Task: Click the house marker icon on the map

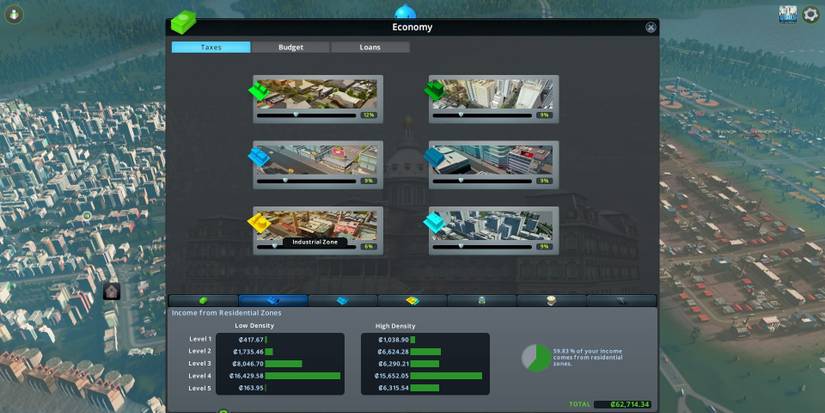Action: tap(112, 291)
